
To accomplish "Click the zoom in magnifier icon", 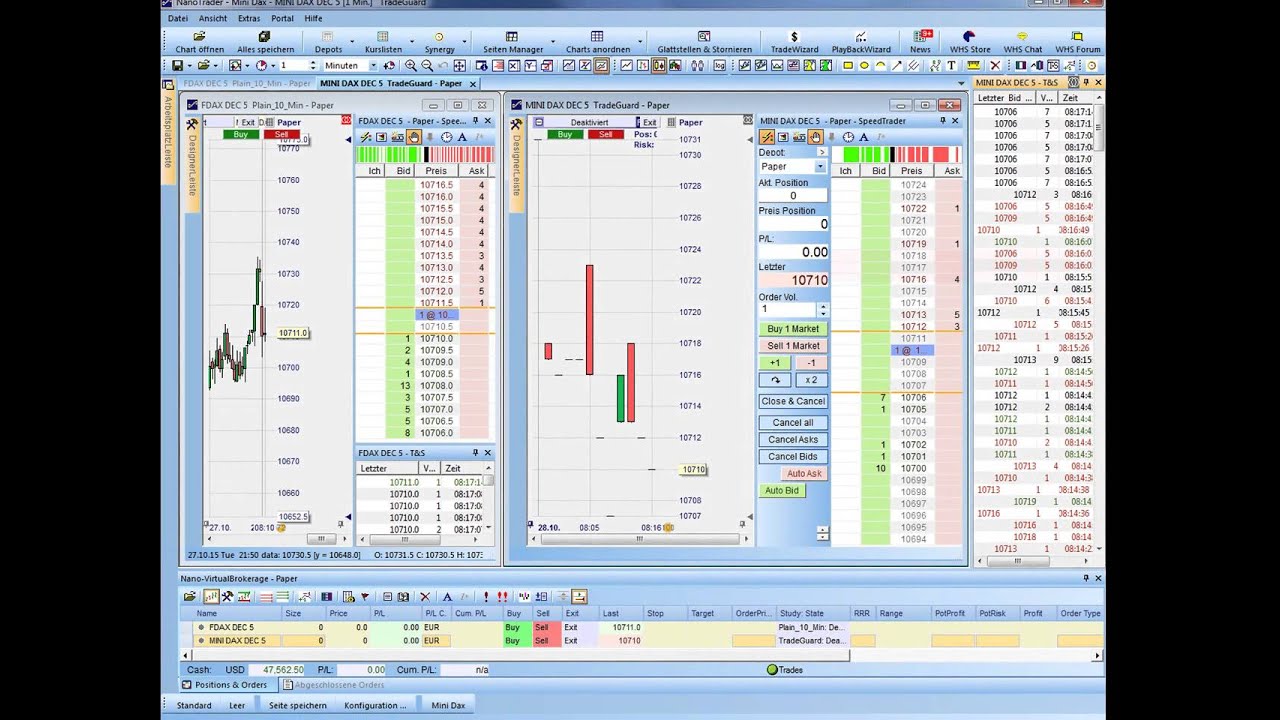I will pos(410,65).
